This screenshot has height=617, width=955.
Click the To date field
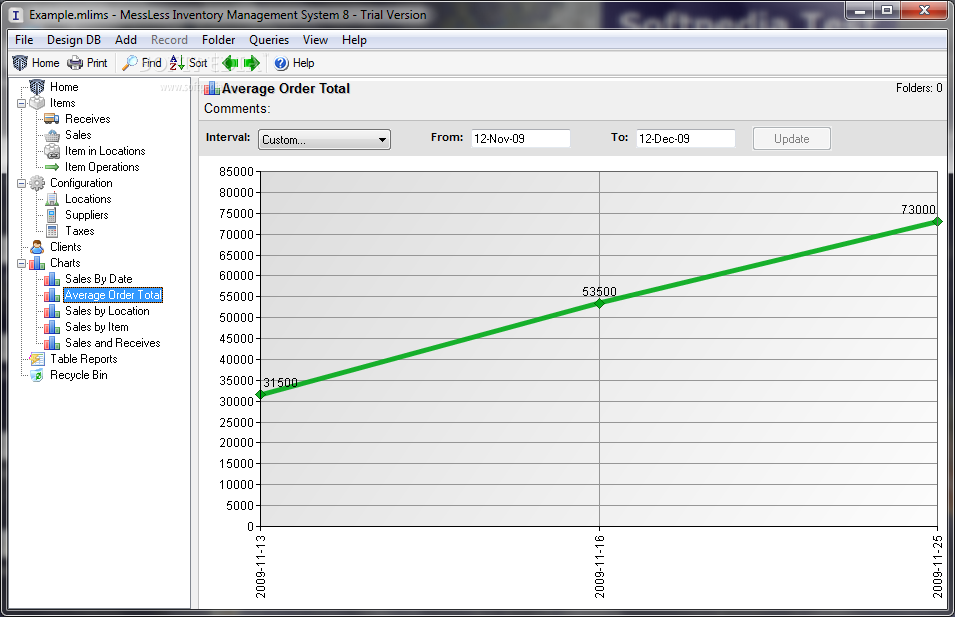[x=686, y=138]
